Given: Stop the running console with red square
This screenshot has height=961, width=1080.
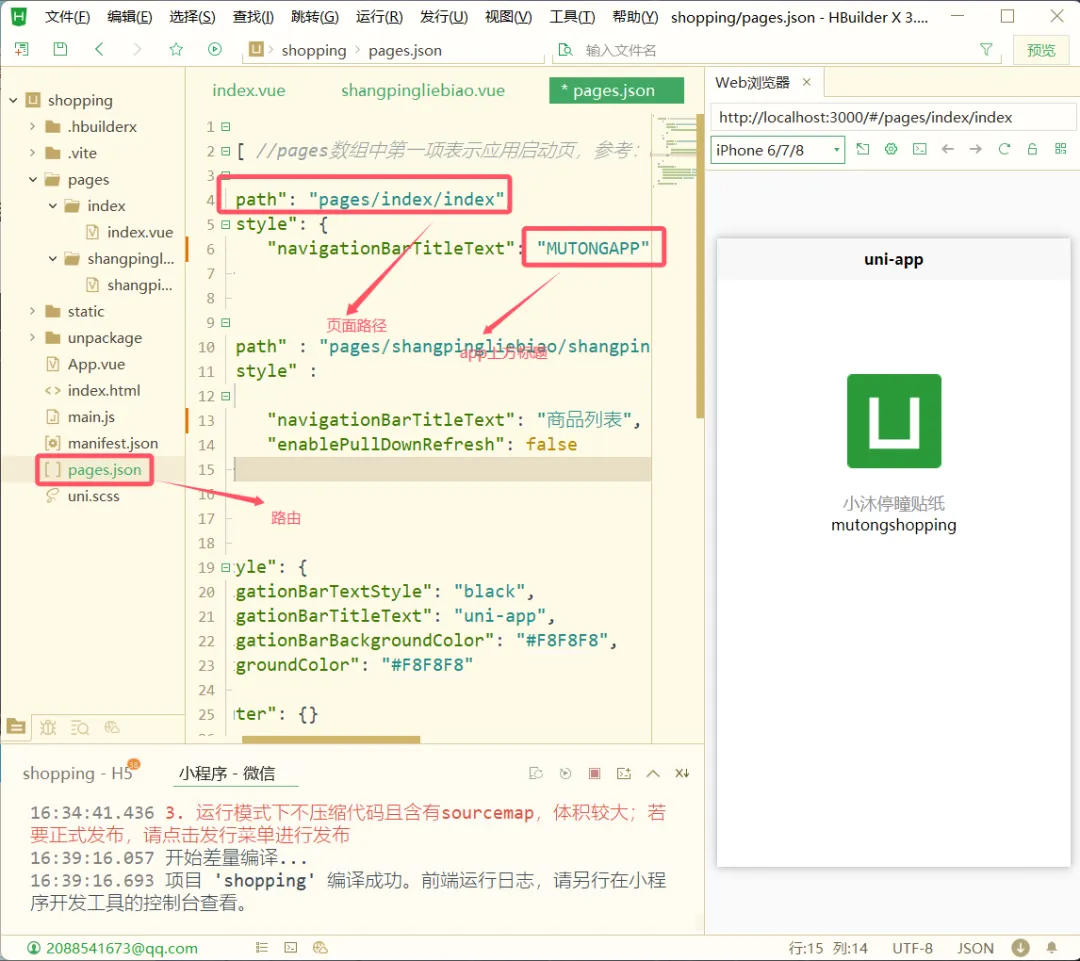Looking at the screenshot, I should (594, 774).
